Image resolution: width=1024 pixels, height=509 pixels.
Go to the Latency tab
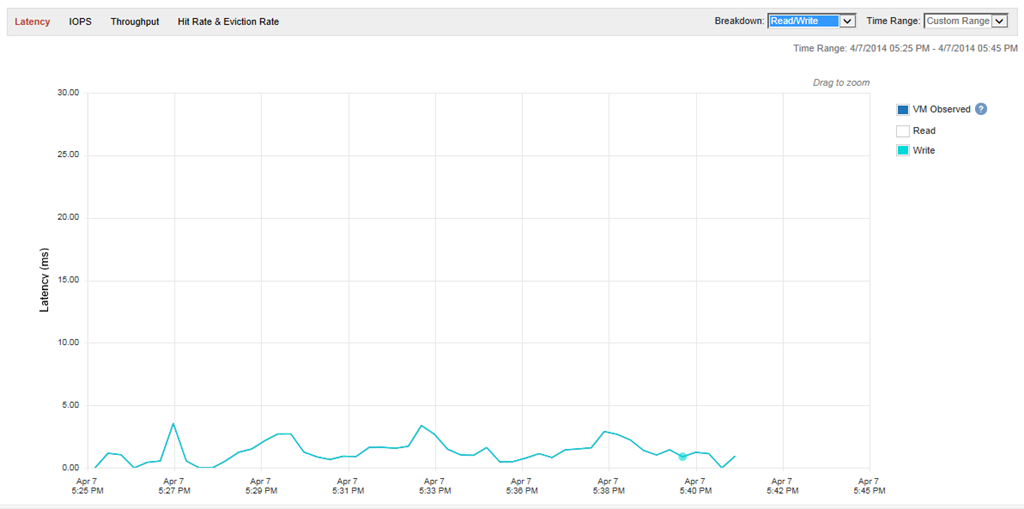(32, 21)
